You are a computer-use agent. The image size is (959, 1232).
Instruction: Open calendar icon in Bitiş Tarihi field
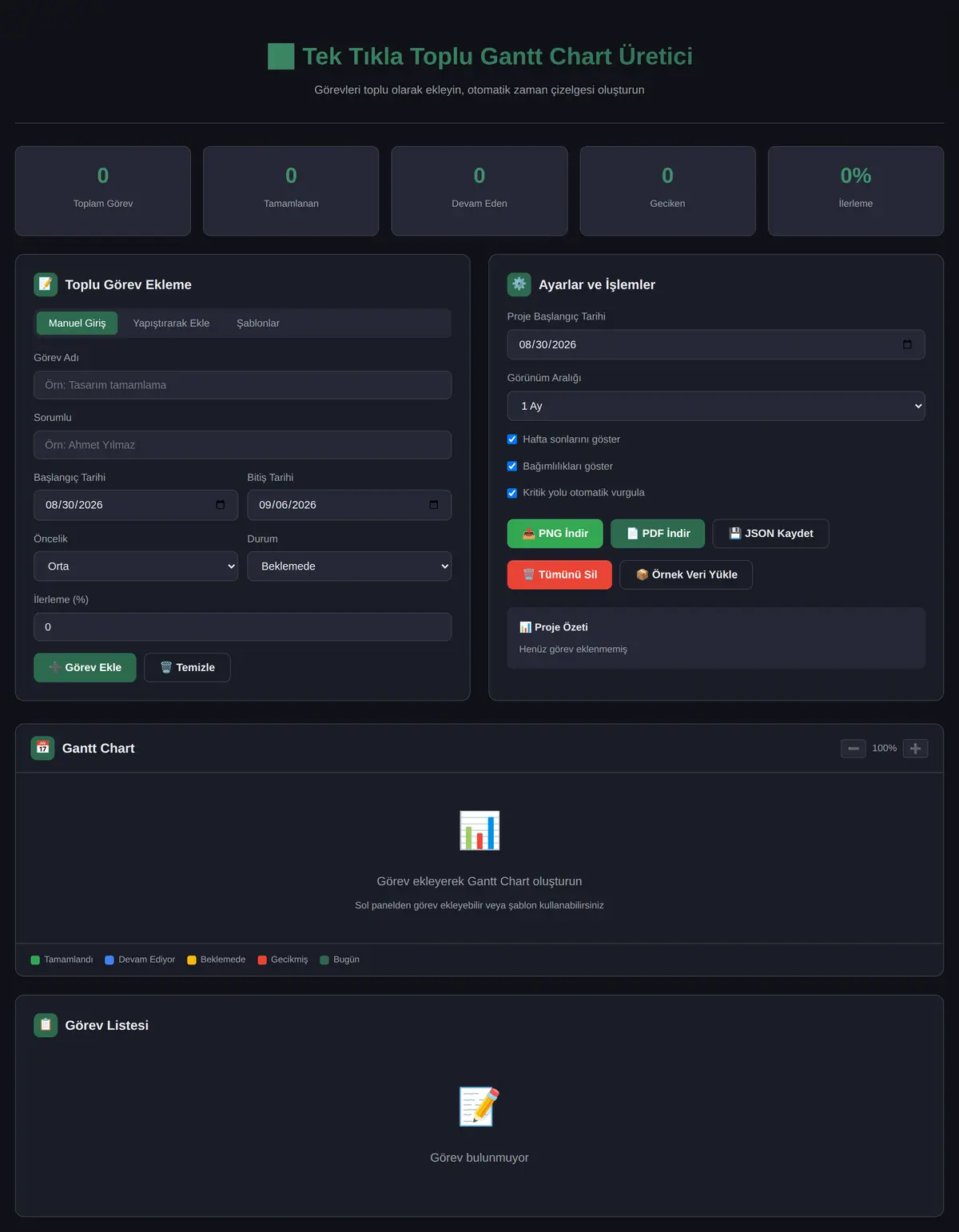coord(434,505)
